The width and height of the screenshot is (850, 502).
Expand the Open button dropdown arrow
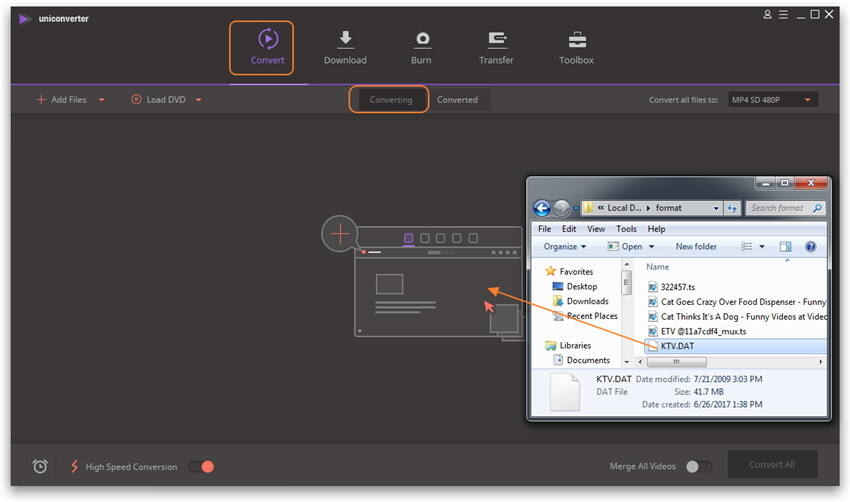(x=652, y=247)
